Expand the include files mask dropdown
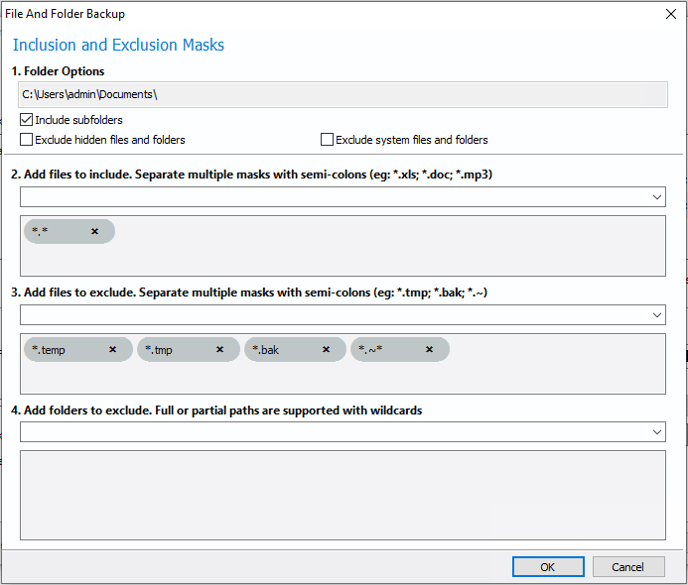The image size is (688, 585). click(x=656, y=197)
